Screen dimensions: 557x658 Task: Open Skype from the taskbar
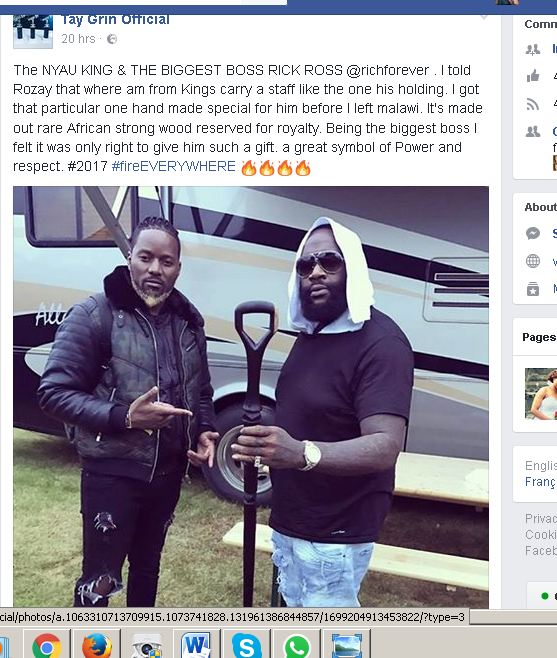[x=246, y=645]
